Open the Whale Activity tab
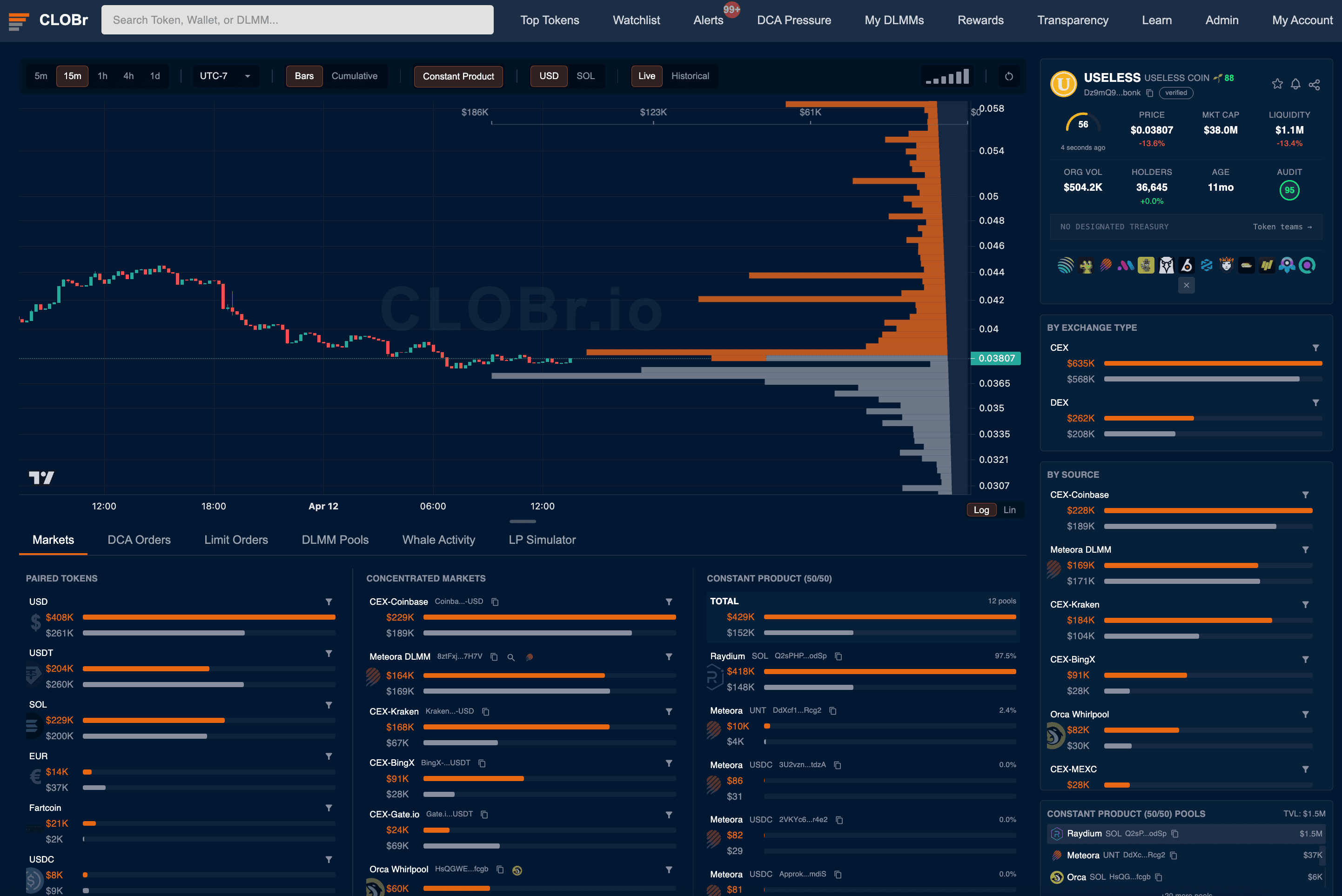The height and width of the screenshot is (896, 1342). [x=438, y=540]
